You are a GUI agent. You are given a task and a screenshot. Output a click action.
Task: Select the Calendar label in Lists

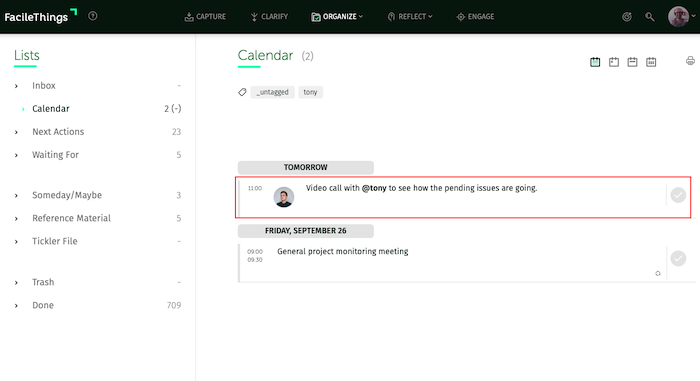click(51, 109)
